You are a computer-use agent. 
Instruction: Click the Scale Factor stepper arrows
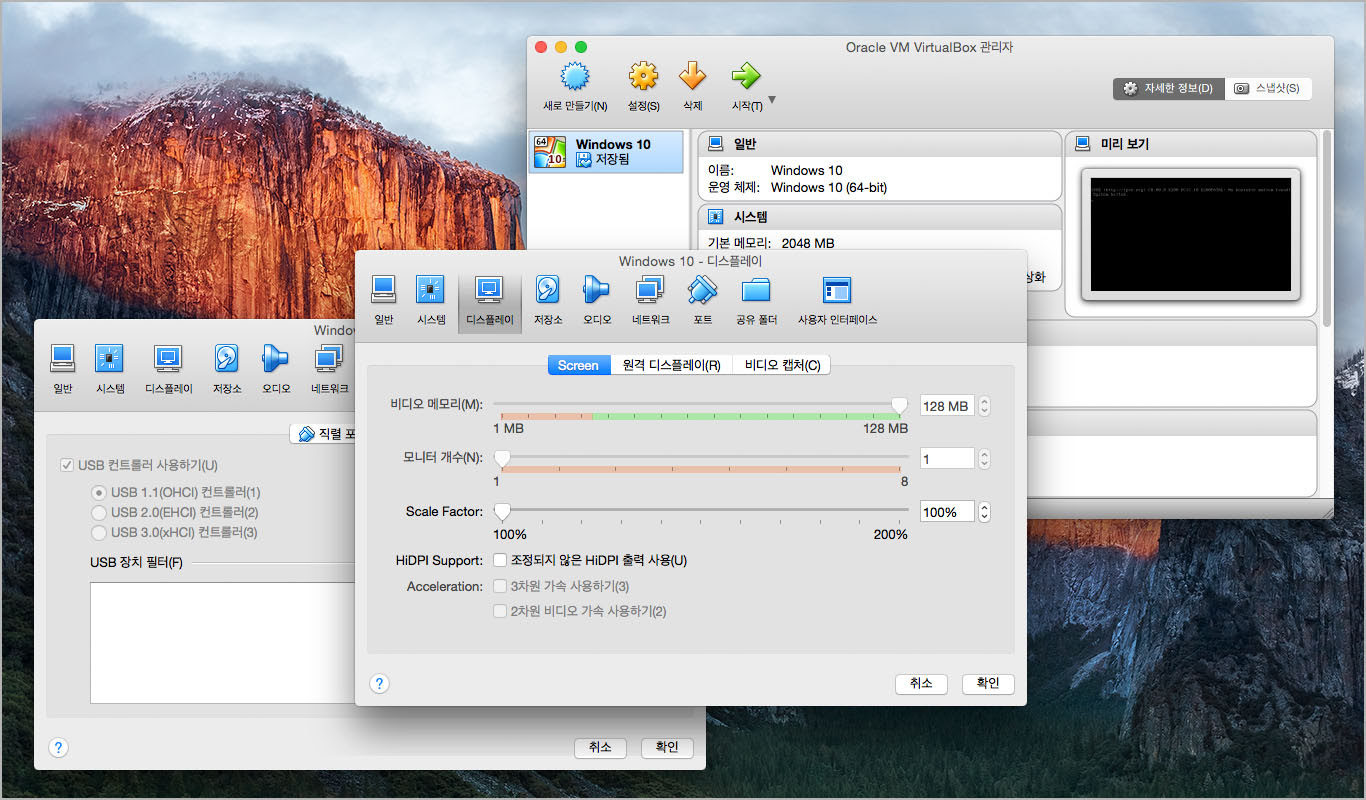pyautogui.click(x=984, y=512)
